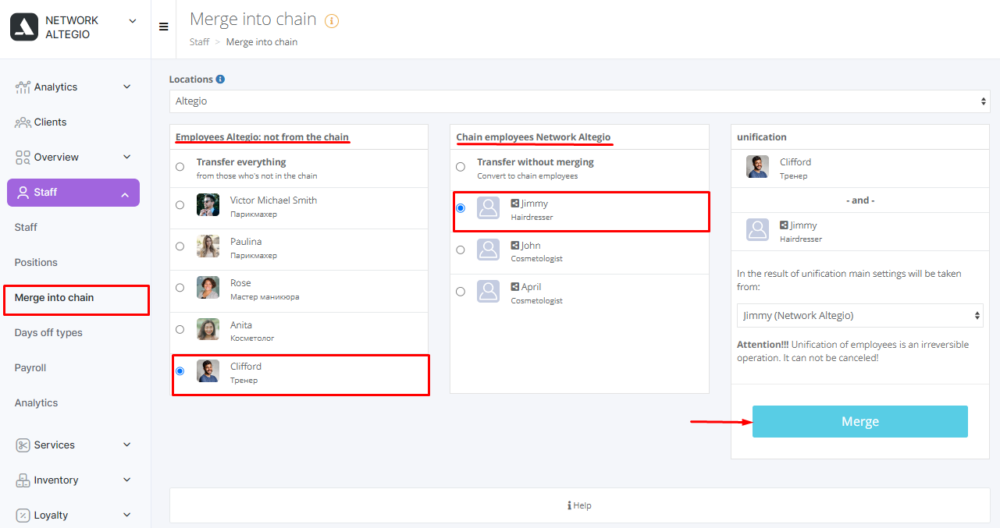
Task: Click John's placeholder avatar icon
Action: [489, 250]
